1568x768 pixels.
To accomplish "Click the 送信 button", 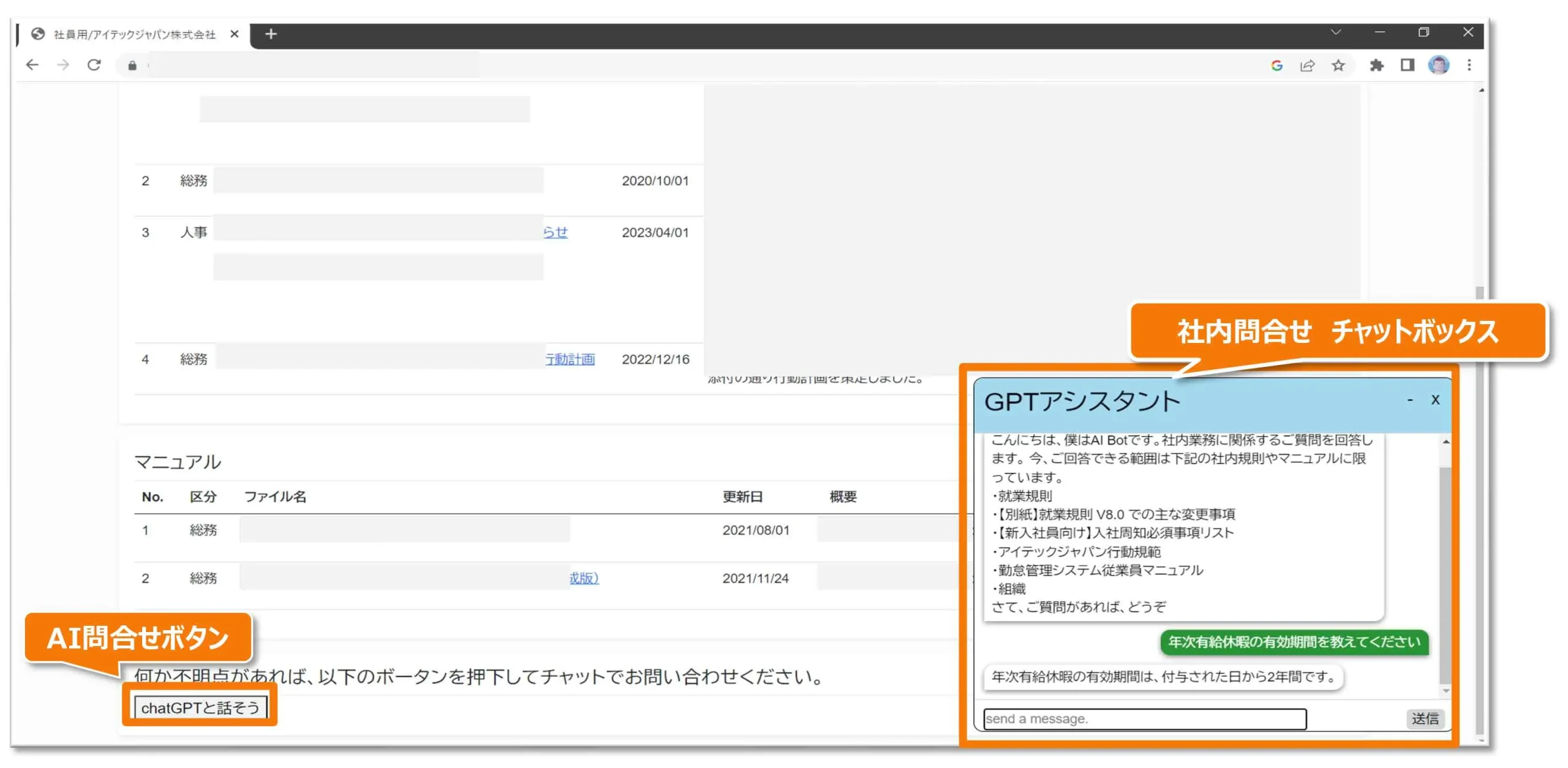I will pos(1425,718).
